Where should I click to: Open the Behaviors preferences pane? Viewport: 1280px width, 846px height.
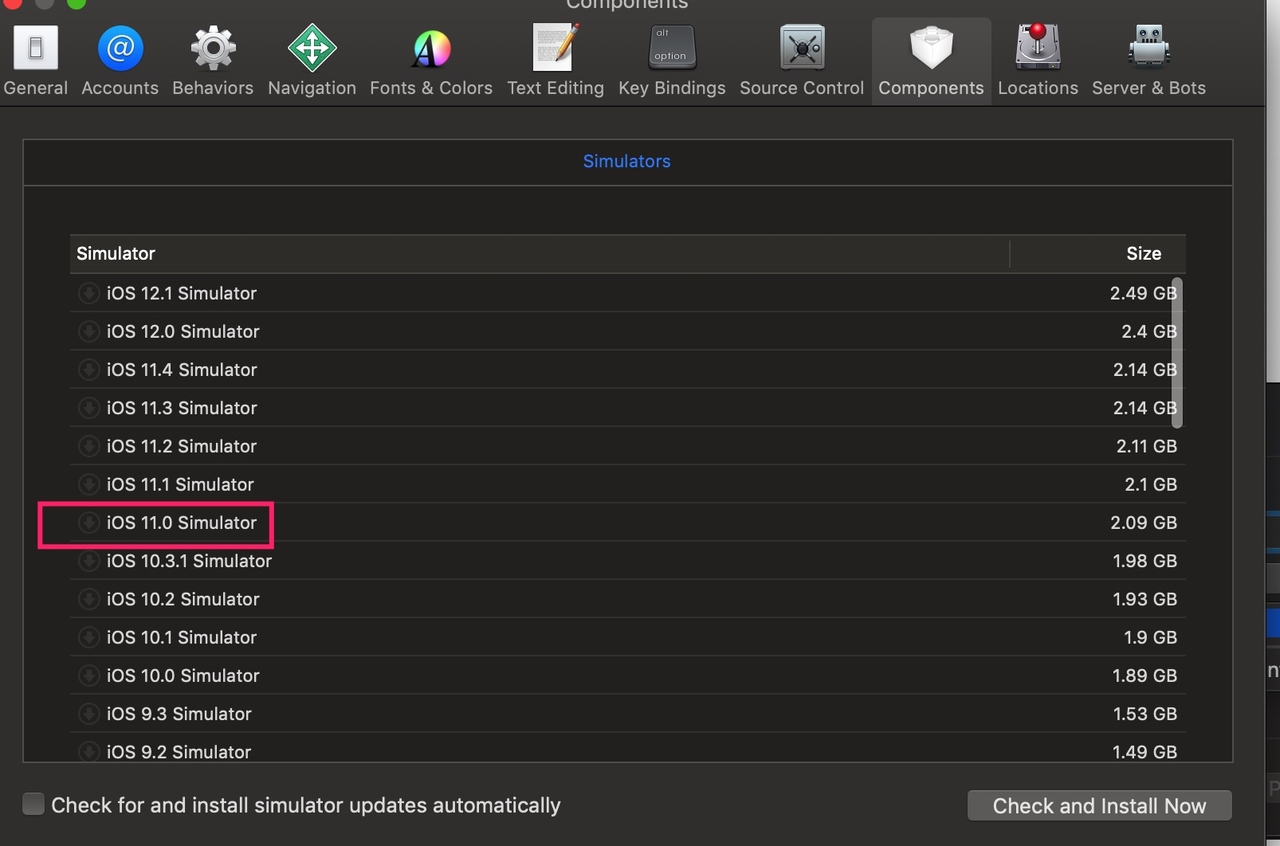point(212,60)
